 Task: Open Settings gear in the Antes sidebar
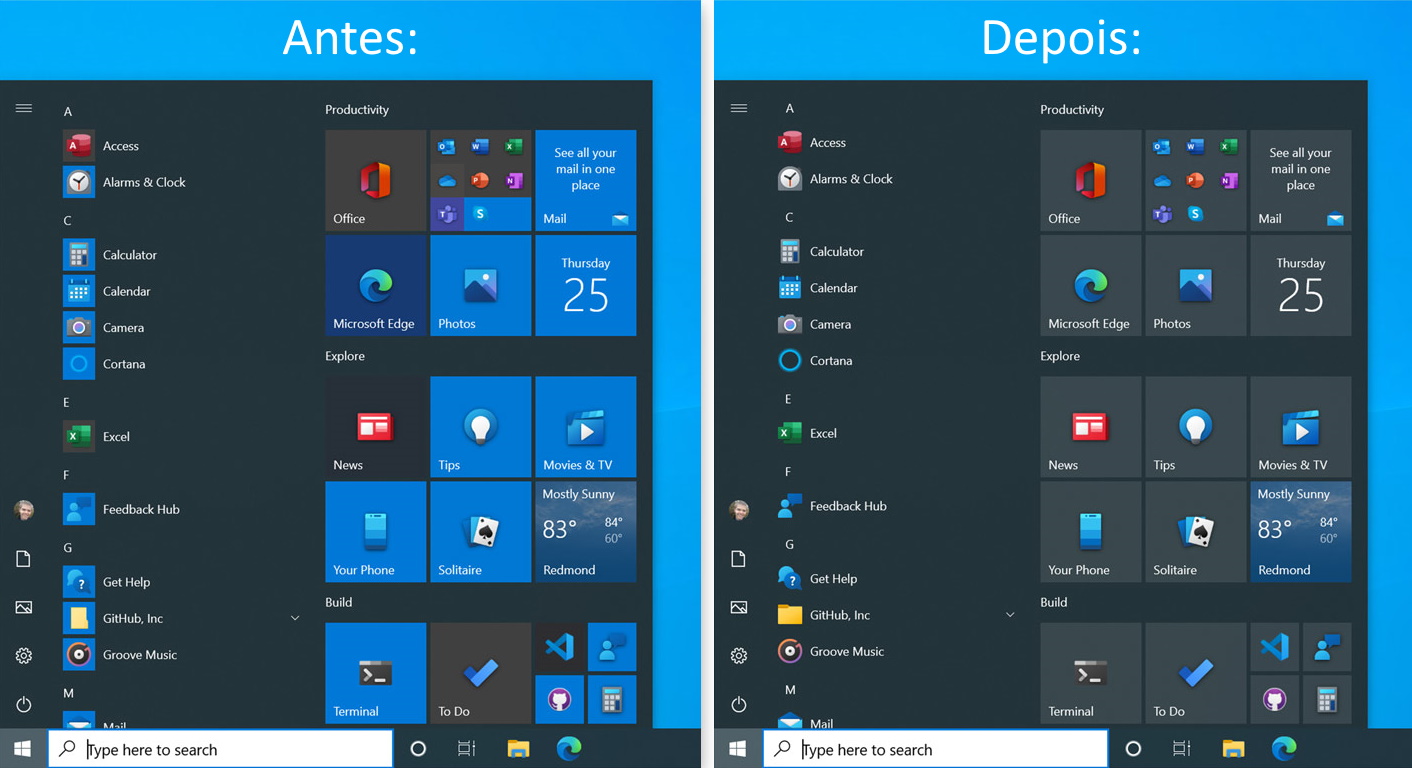click(24, 656)
